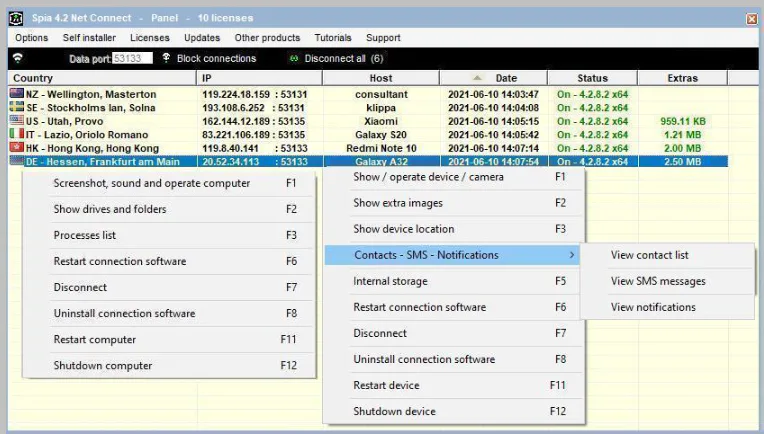Select the US - Utah, Provo row
The image size is (764, 434).
click(368, 121)
